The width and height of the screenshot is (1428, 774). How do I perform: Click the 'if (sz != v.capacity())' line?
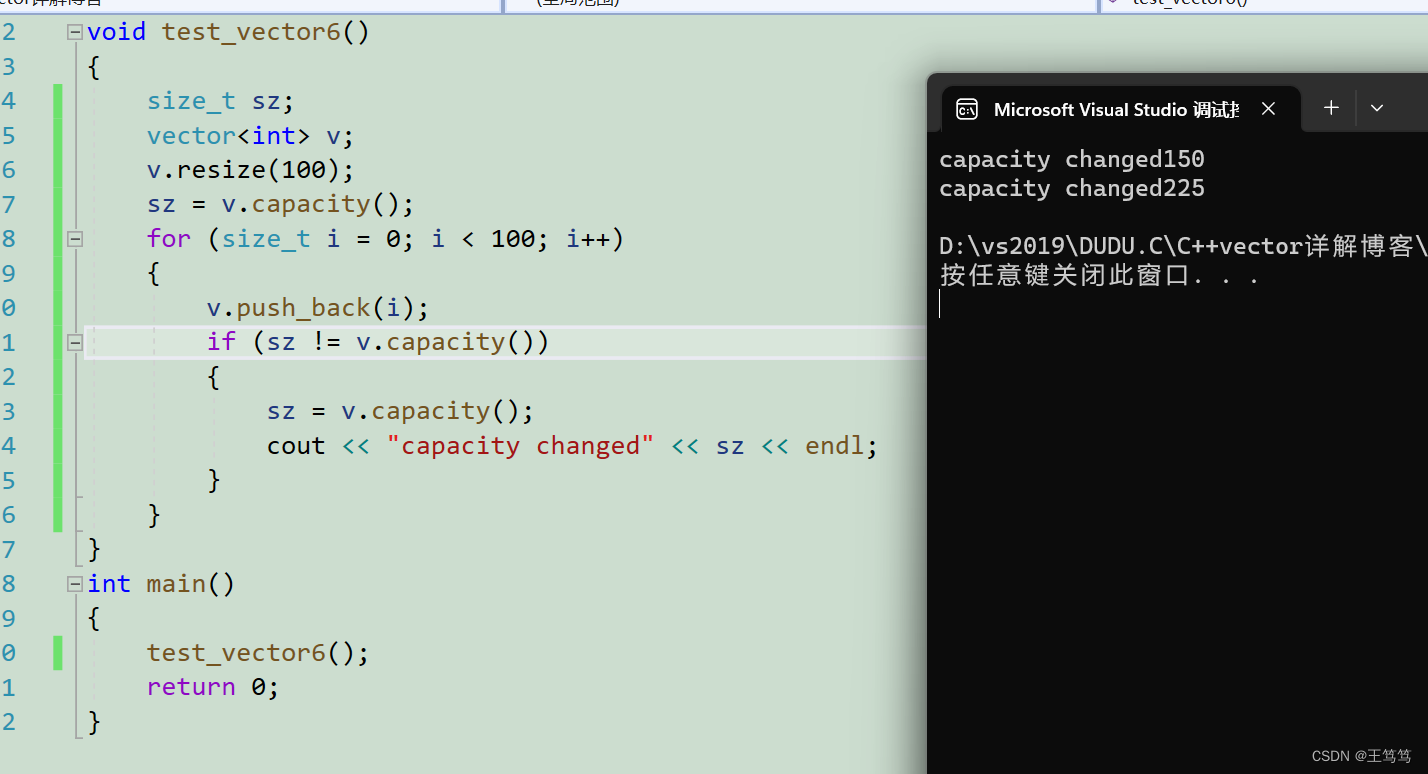pos(378,342)
